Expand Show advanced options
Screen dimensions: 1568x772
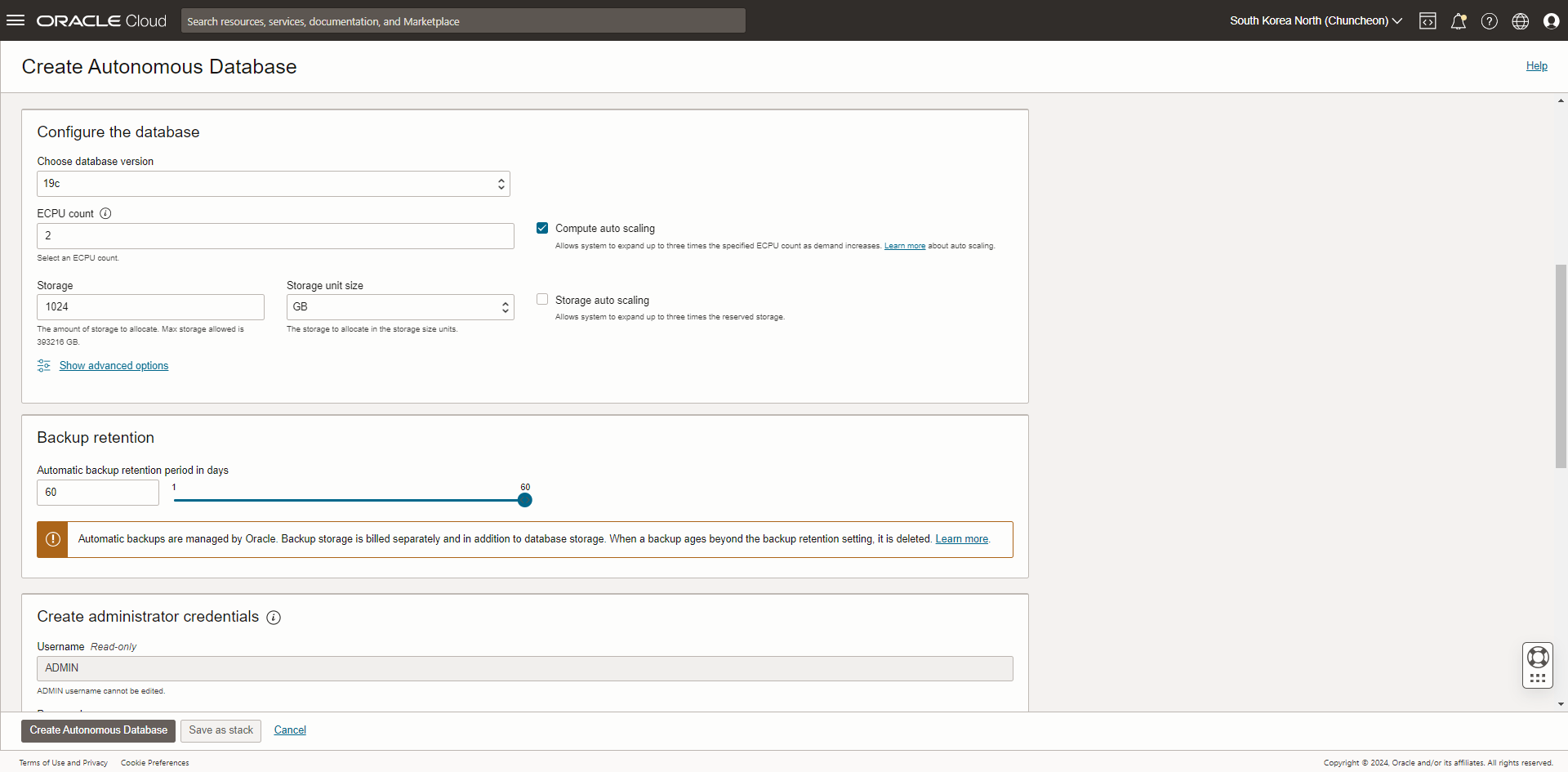[x=114, y=365]
